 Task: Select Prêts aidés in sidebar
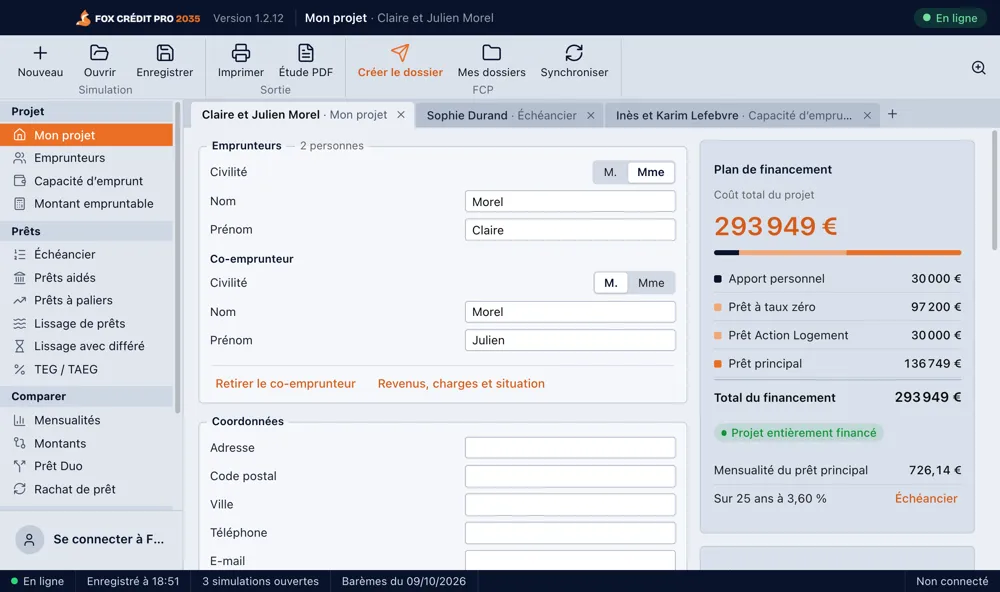pos(87,278)
